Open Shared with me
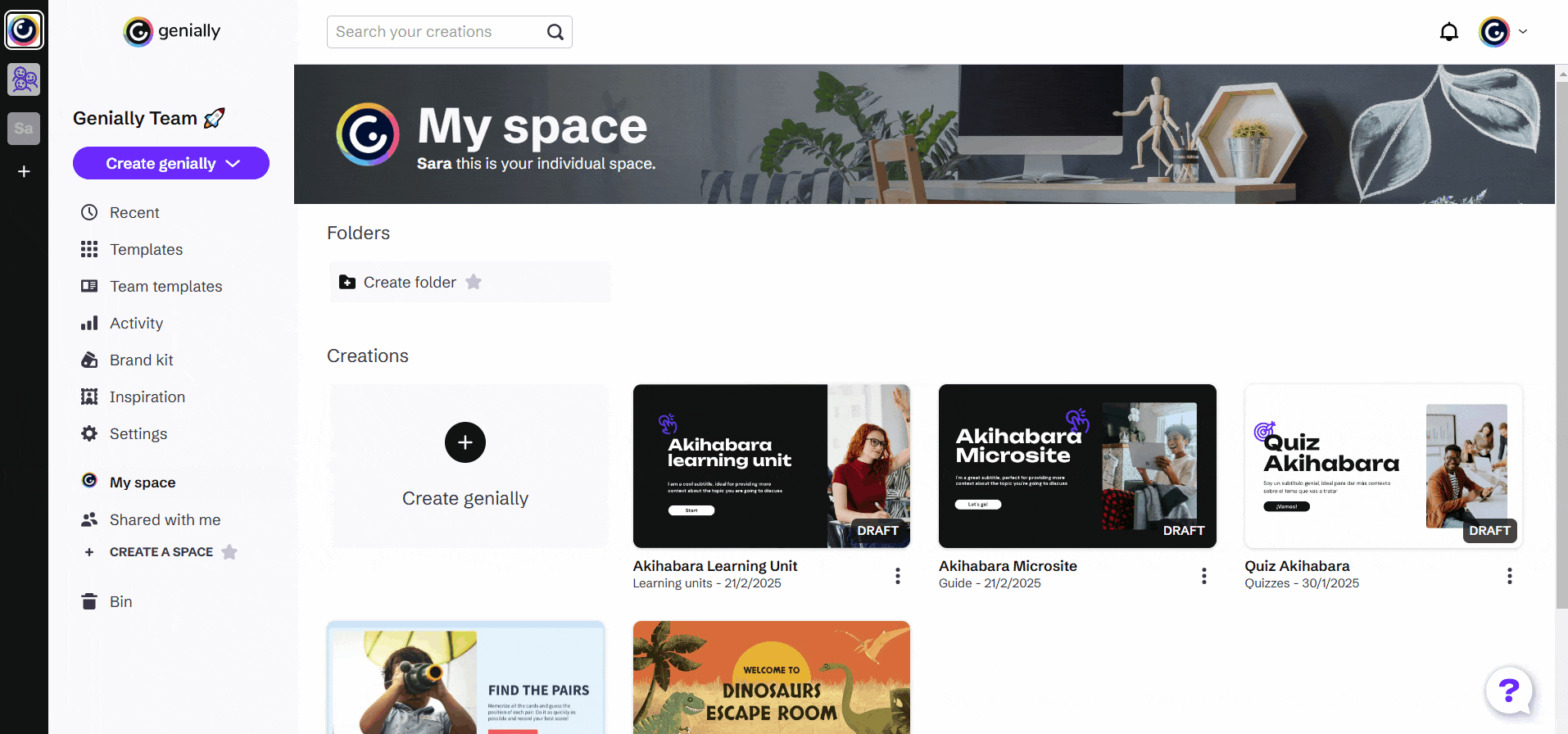This screenshot has height=734, width=1568. pos(165,519)
